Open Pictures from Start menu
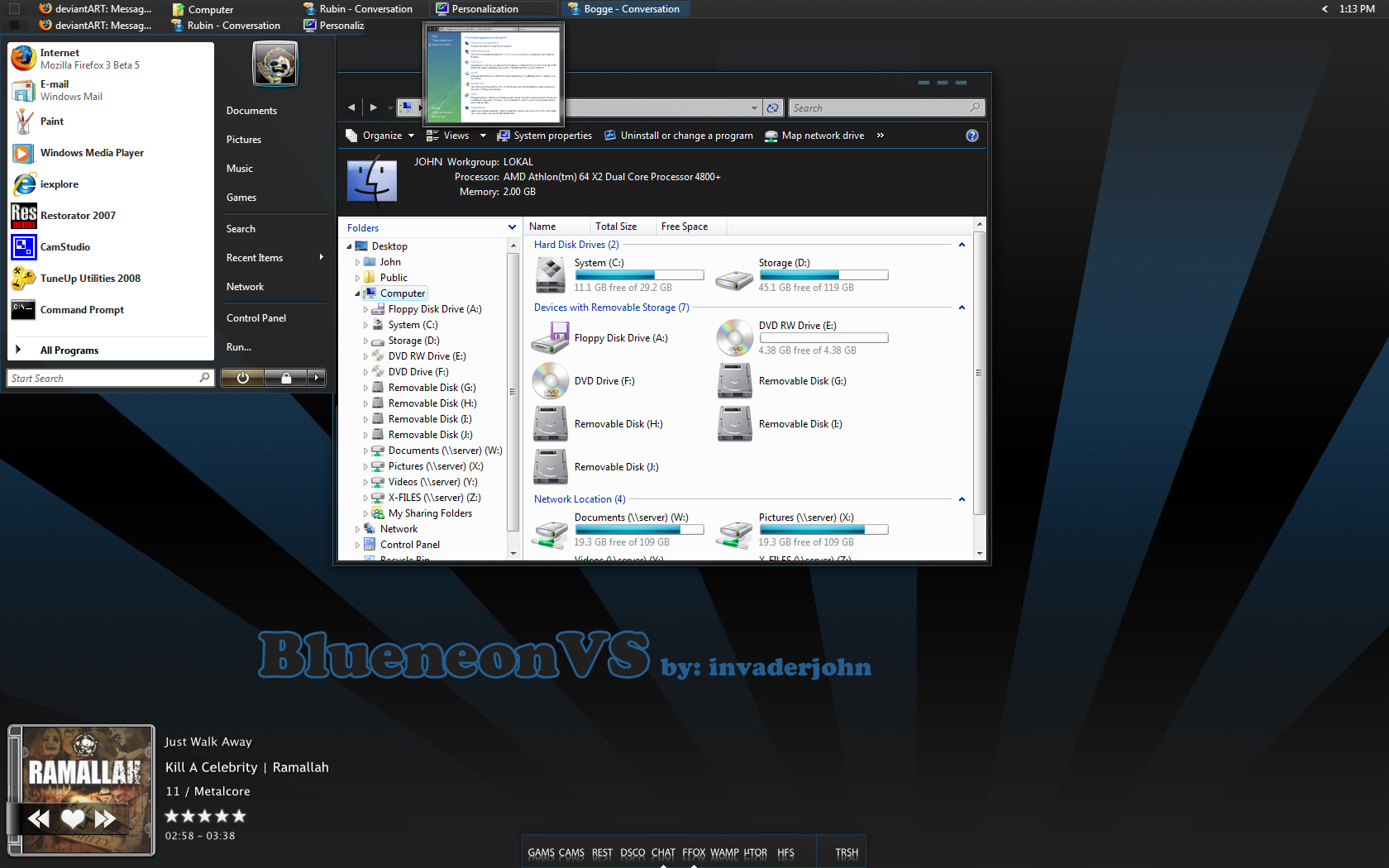Image resolution: width=1389 pixels, height=868 pixels. (244, 140)
